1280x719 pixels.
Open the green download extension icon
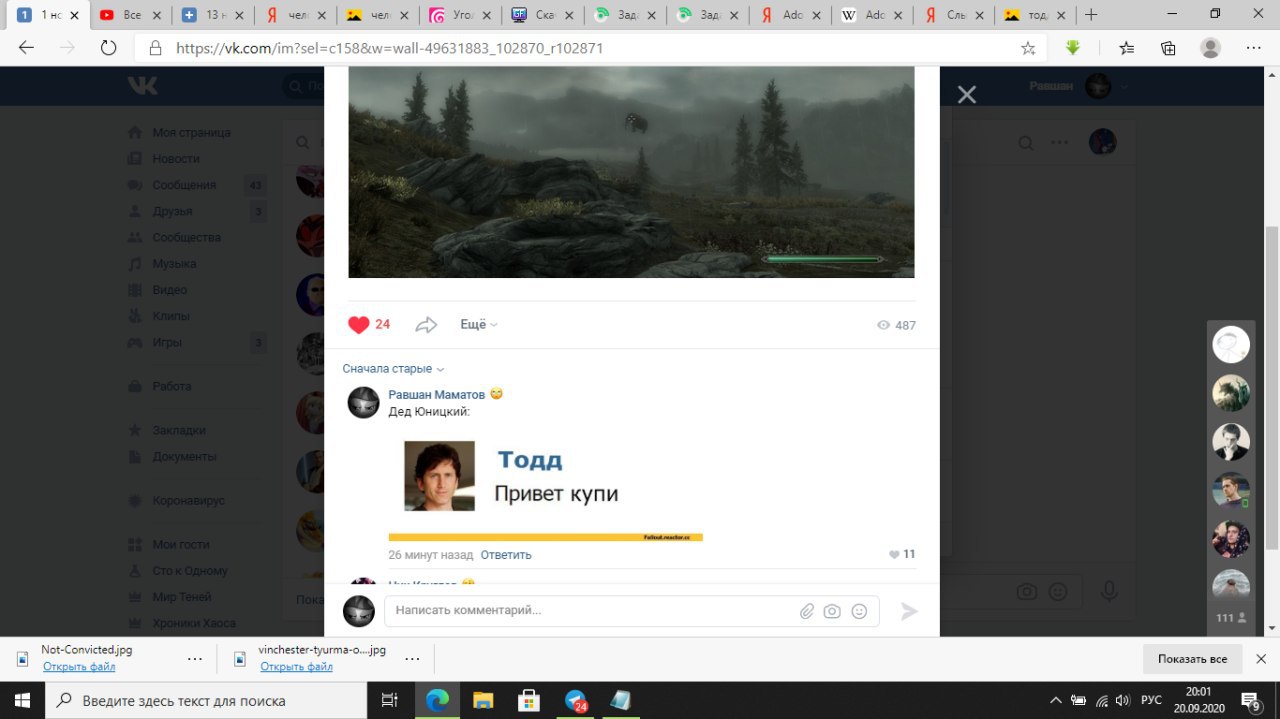(1073, 48)
